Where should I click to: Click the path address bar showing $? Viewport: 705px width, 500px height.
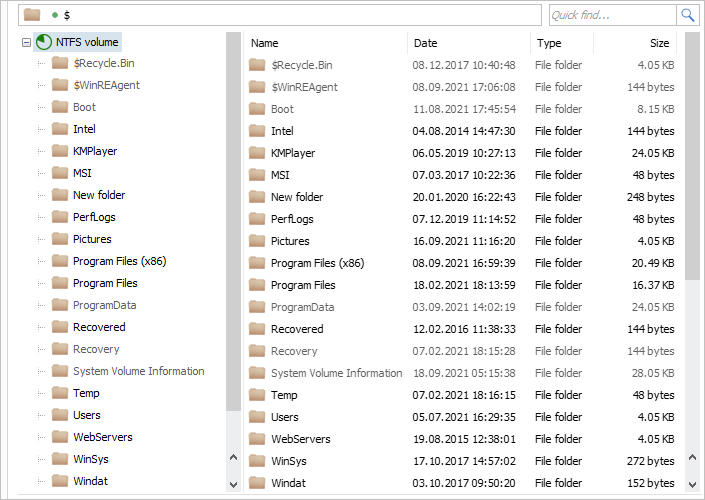pos(300,15)
